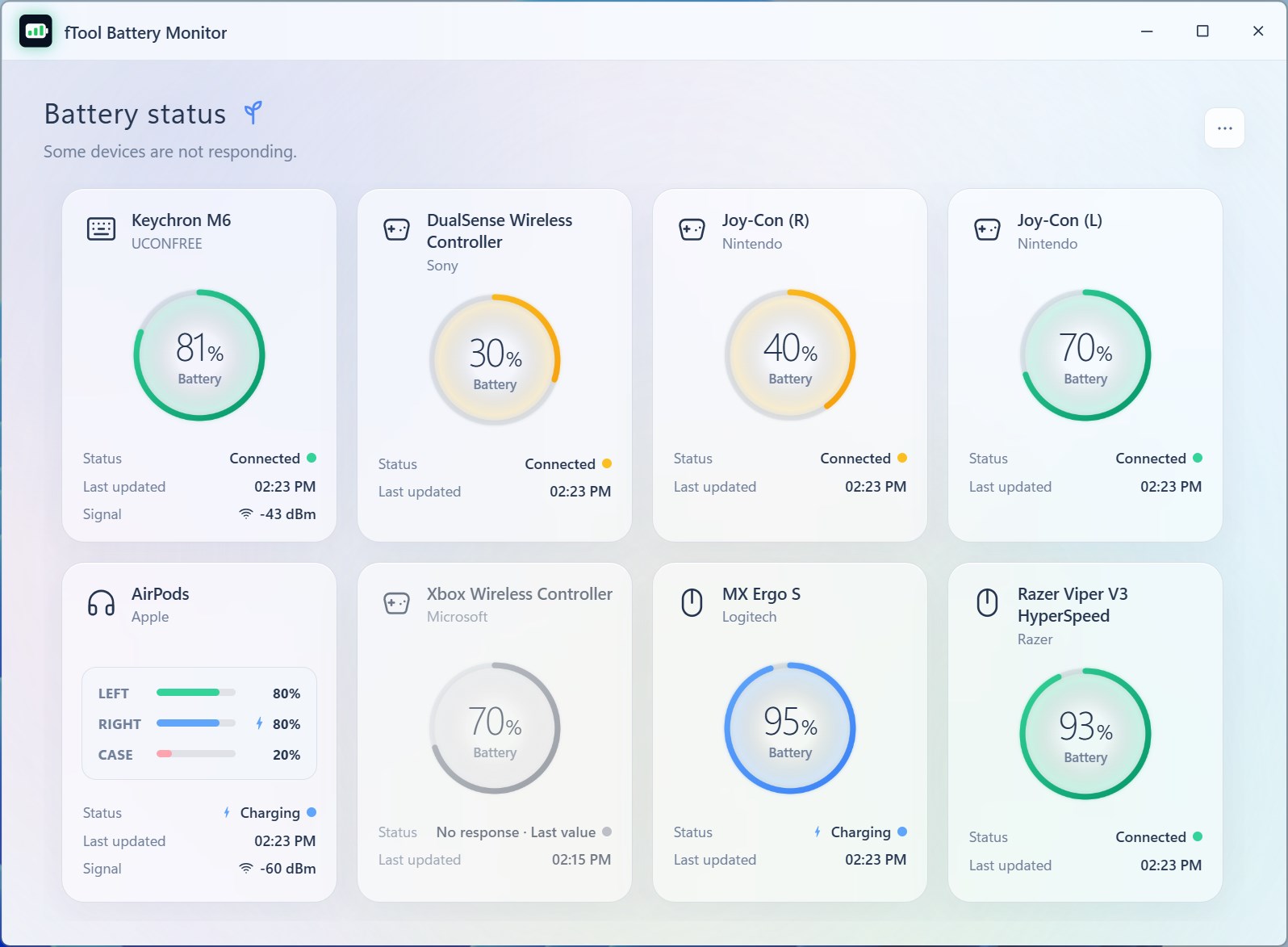Click the charging bolt beside AirPods RIGHT bar

coord(259,723)
